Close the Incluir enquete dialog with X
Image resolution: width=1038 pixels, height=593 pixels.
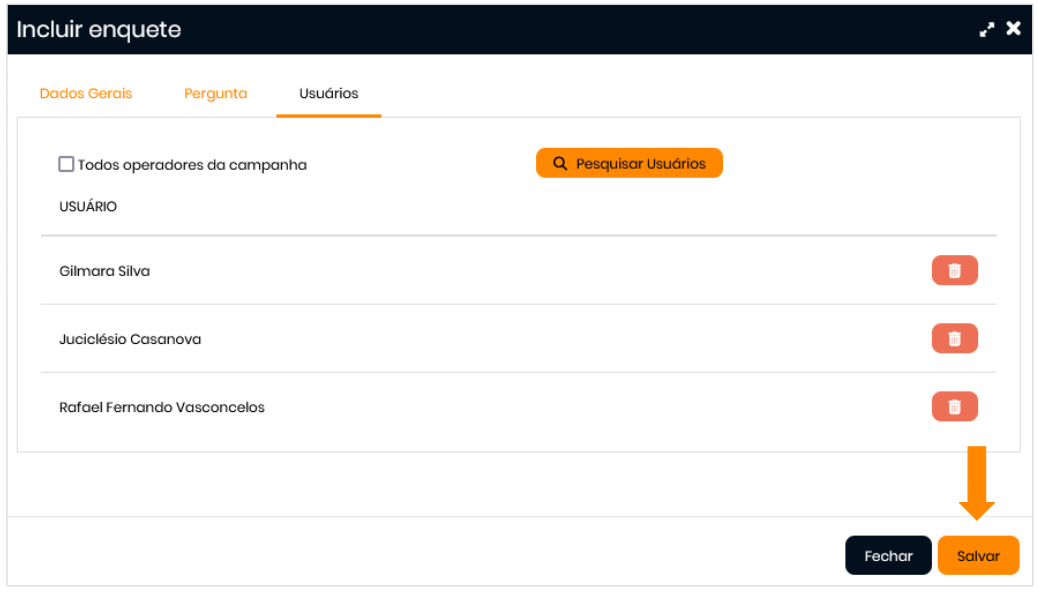tap(1013, 29)
